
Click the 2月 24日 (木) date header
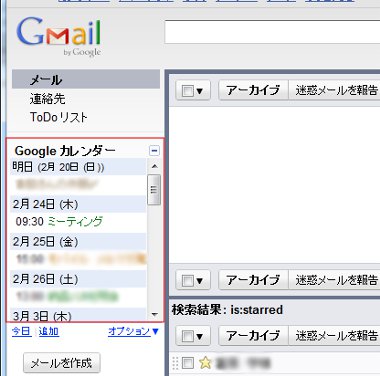78,204
